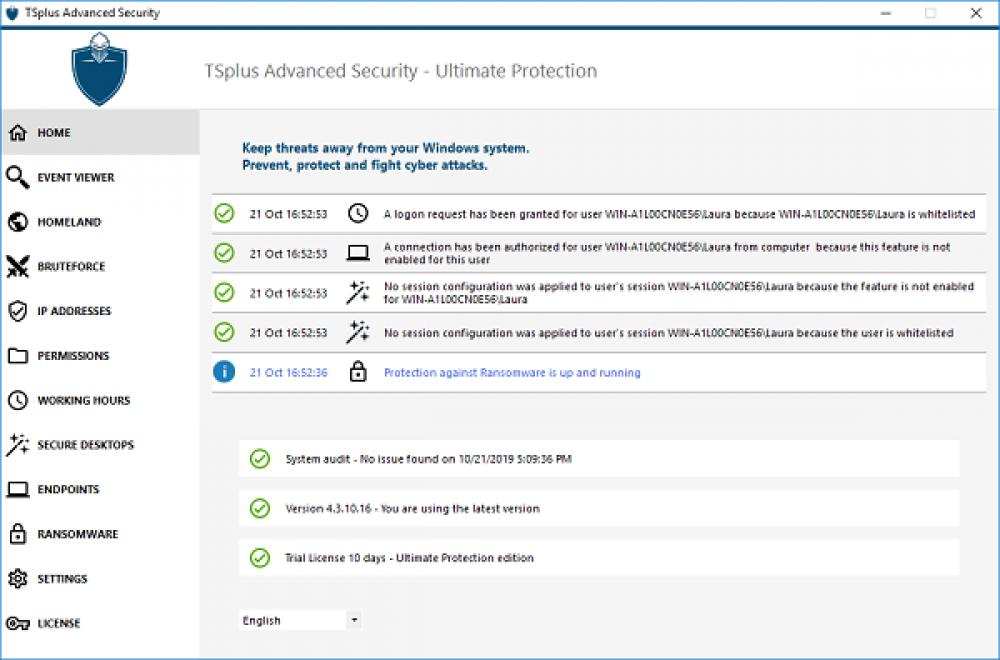Screen dimensions: 1000x660
Task: Open the Settings gear icon
Action: pyautogui.click(x=17, y=578)
